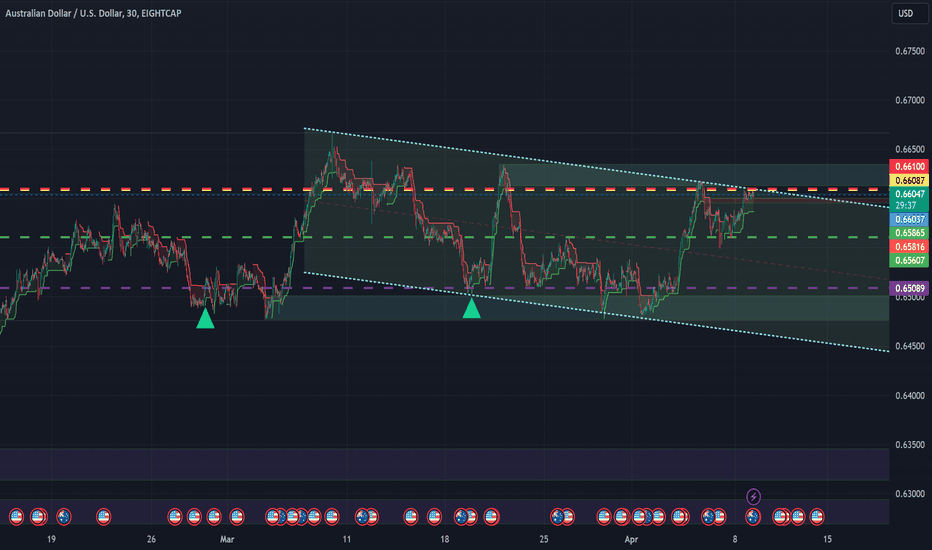Viewport: 932px width, 550px height.
Task: Click the red 0.65816 price label
Action: [909, 247]
